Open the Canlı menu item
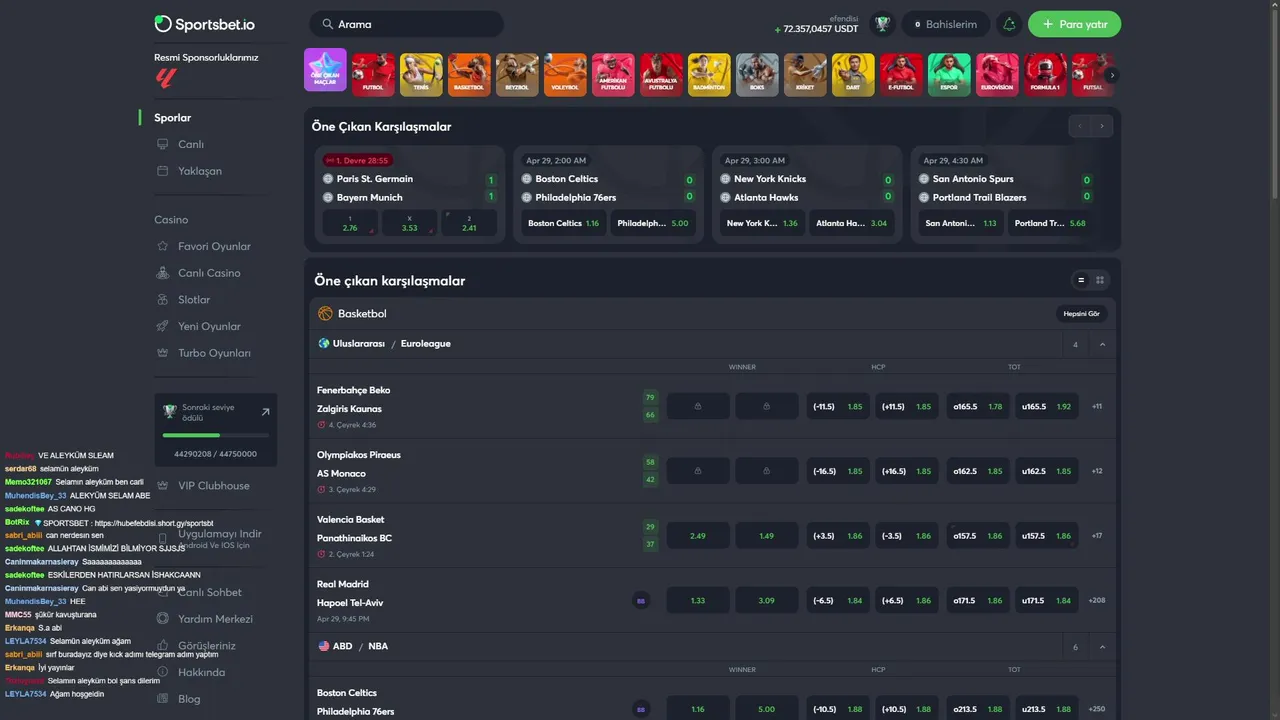 pos(191,144)
